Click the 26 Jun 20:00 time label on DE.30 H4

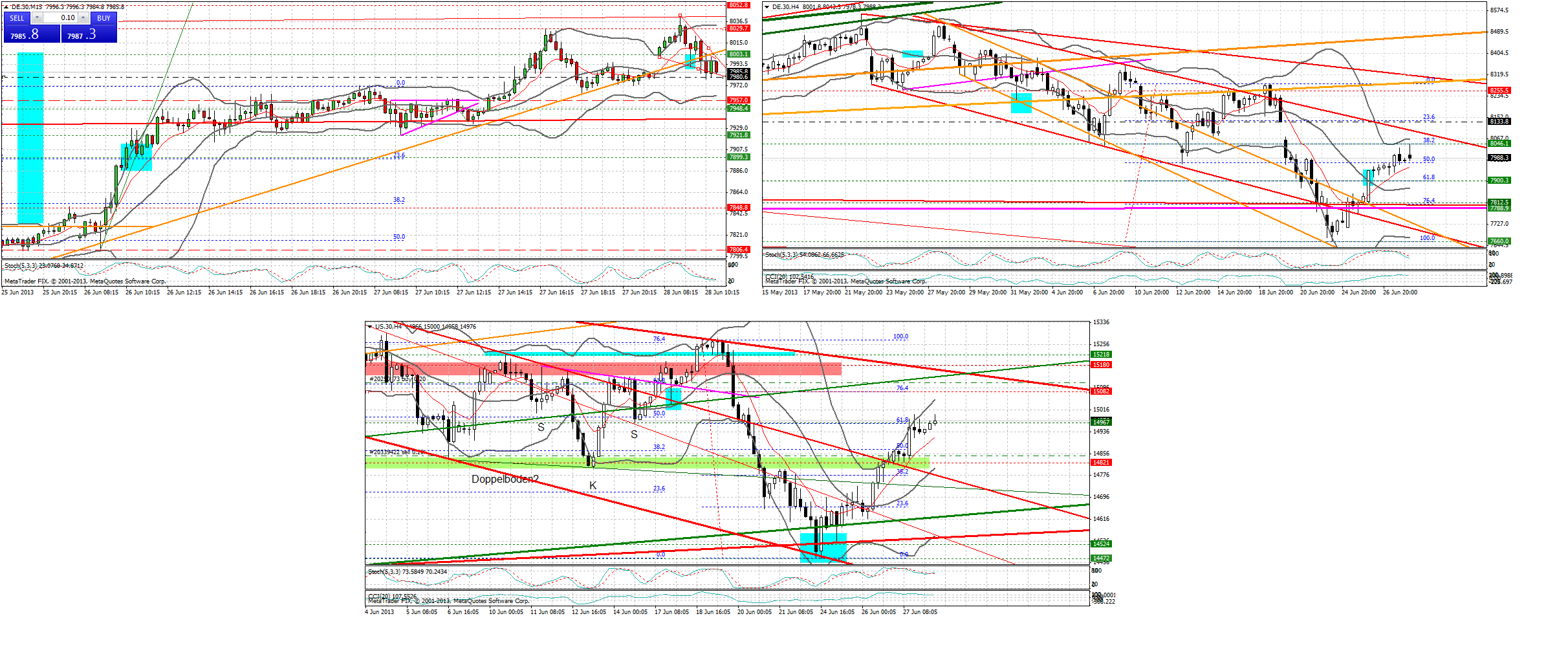pos(1400,292)
